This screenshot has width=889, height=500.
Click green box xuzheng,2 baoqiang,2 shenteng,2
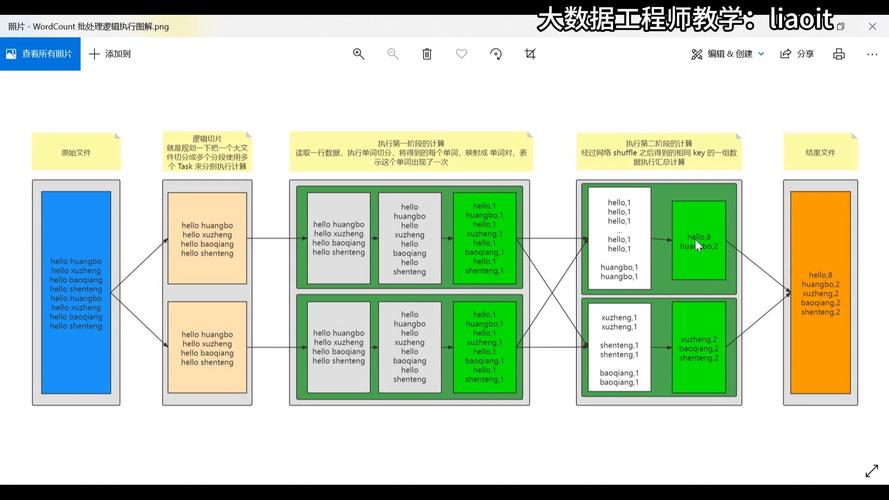pos(698,347)
